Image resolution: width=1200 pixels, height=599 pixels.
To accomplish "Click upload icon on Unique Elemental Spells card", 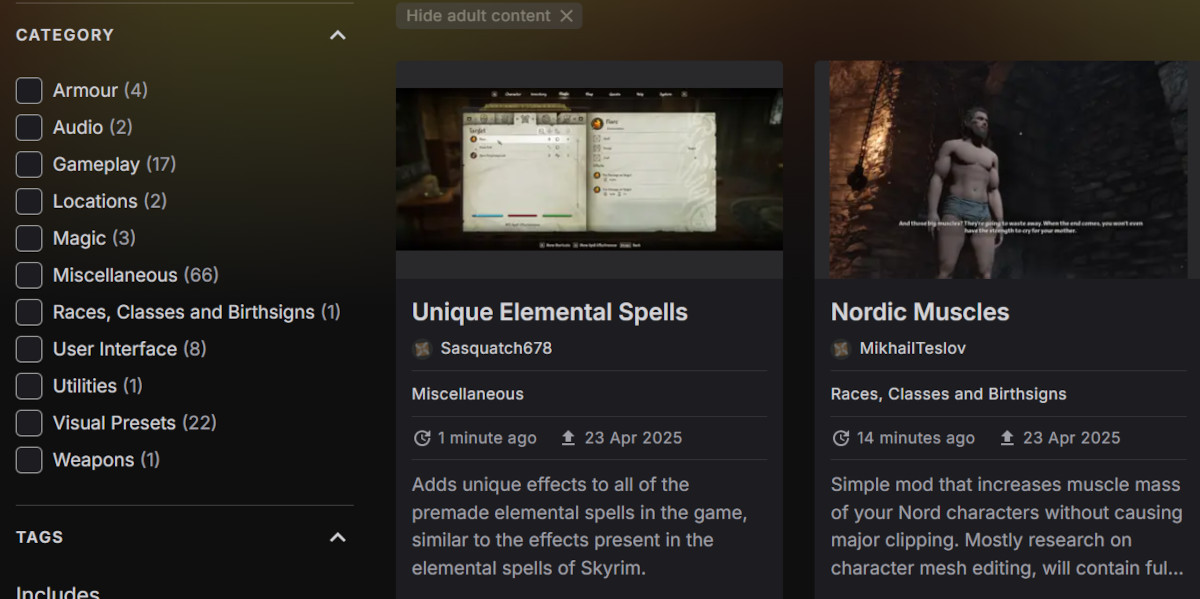I will (569, 438).
